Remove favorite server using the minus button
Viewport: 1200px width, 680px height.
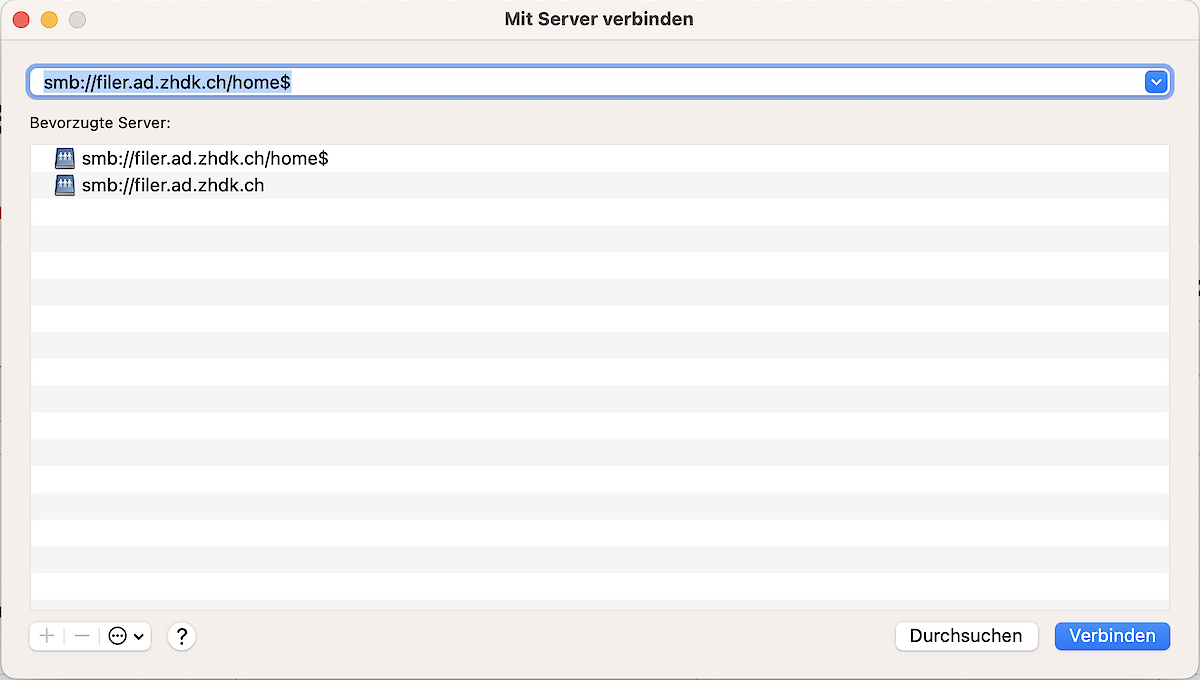pos(82,636)
